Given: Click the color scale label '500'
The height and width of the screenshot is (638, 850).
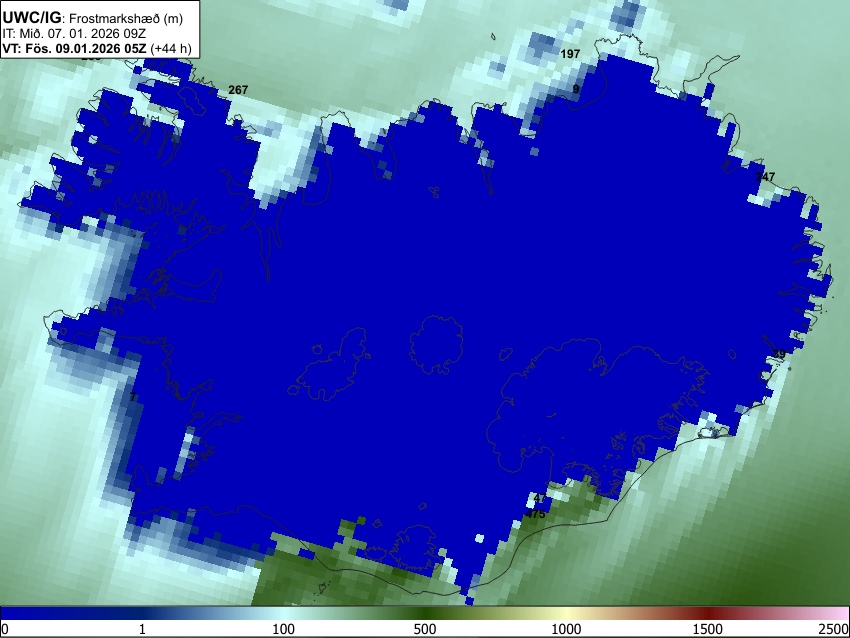Looking at the screenshot, I should coord(425,629).
